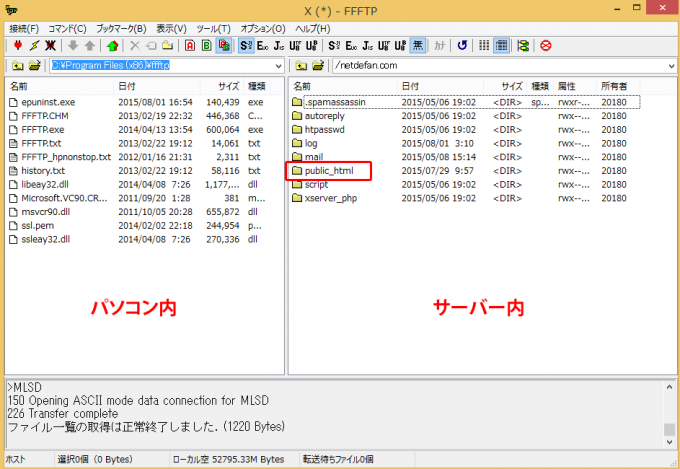Screen dimensions: 680x469
Task: Select the xserver_php folder on server
Action: pos(325,198)
